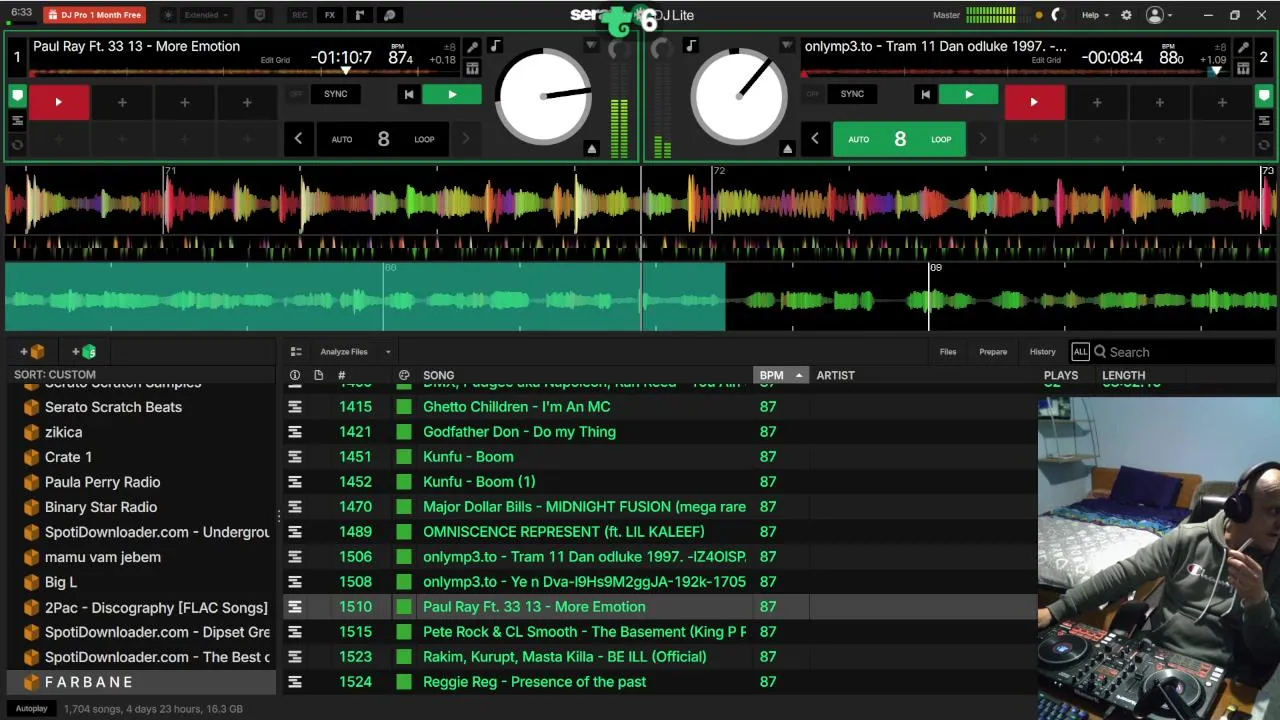Click Edit Grid on deck 1
Viewport: 1280px width, 720px height.
tap(275, 60)
